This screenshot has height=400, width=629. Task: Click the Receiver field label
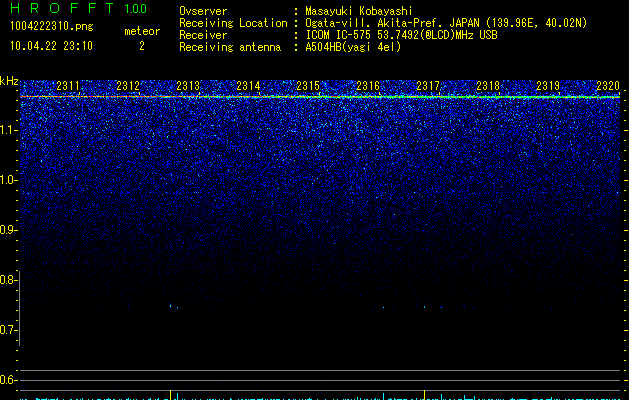(203, 35)
